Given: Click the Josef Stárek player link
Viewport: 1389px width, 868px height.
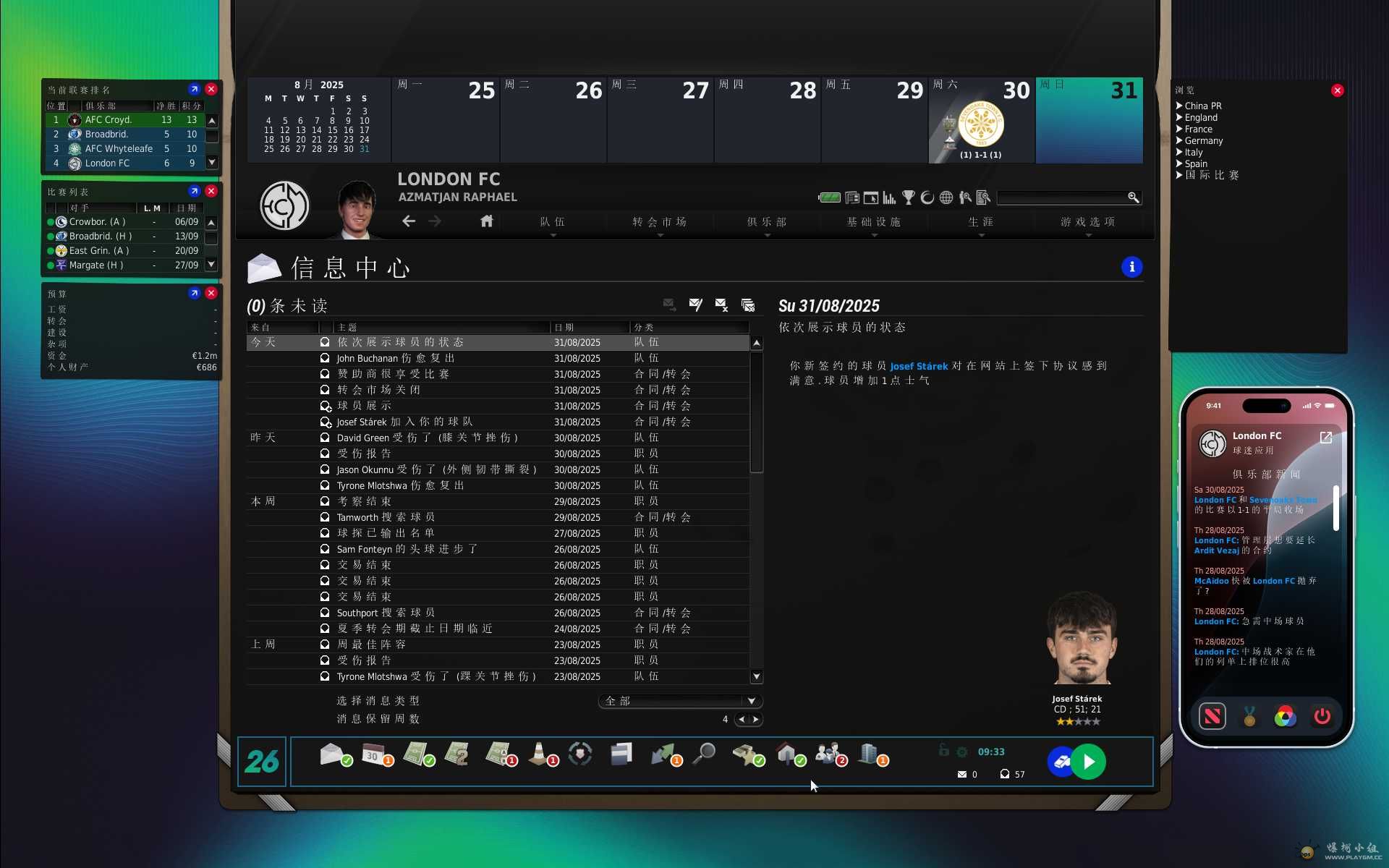Looking at the screenshot, I should (918, 366).
